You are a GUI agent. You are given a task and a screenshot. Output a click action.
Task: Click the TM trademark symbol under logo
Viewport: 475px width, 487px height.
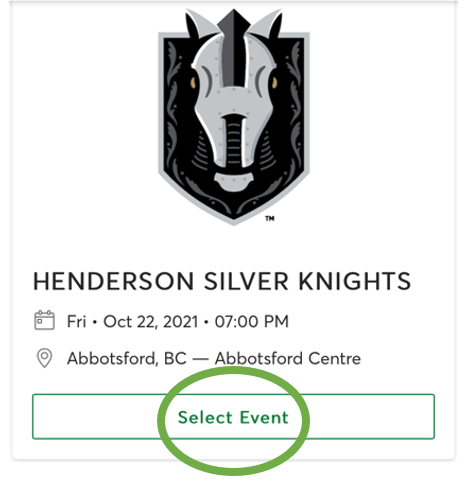(x=270, y=218)
